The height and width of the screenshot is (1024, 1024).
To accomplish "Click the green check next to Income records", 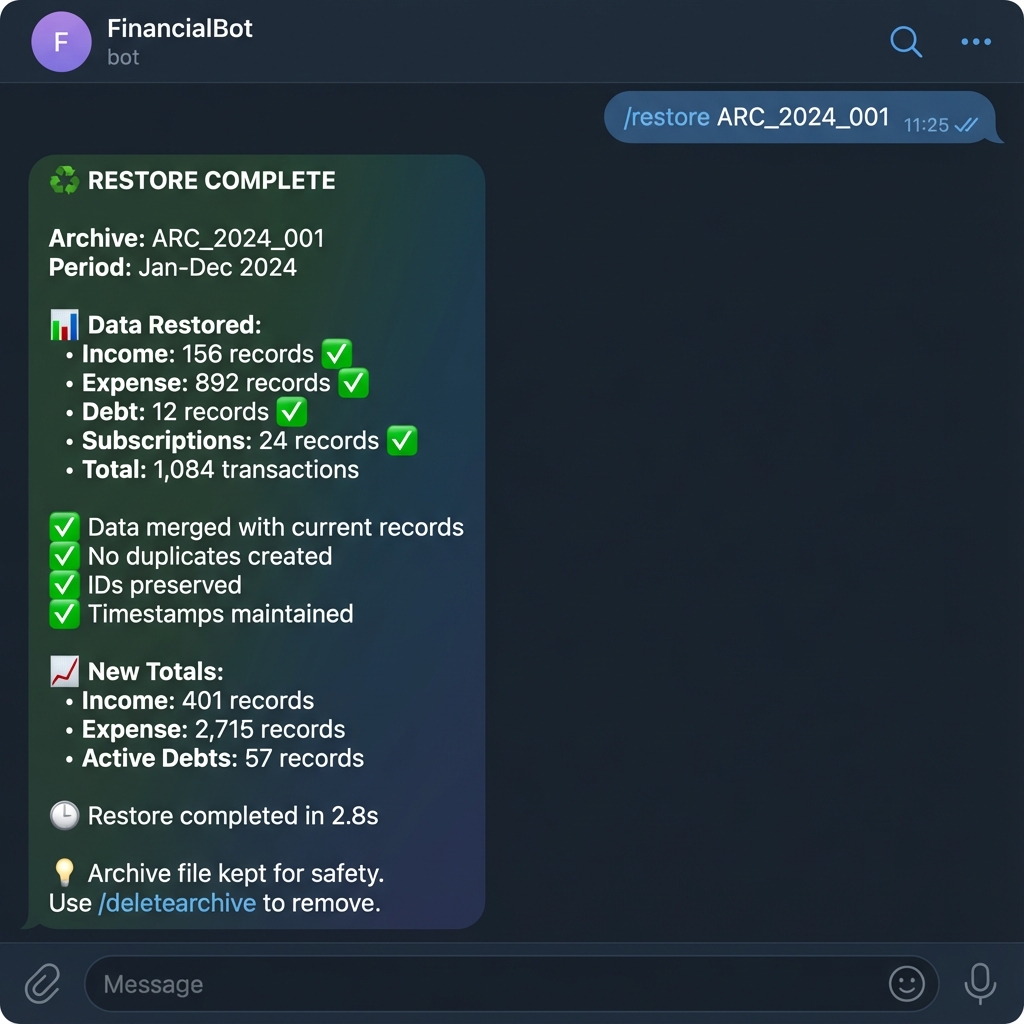I will [x=337, y=354].
